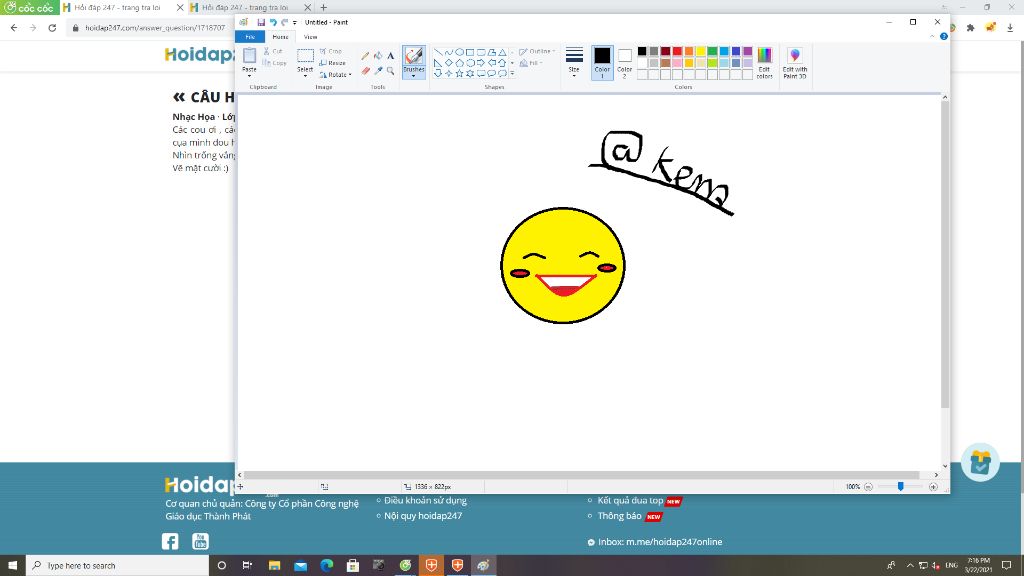Switch to the View ribbon tab

pos(310,37)
